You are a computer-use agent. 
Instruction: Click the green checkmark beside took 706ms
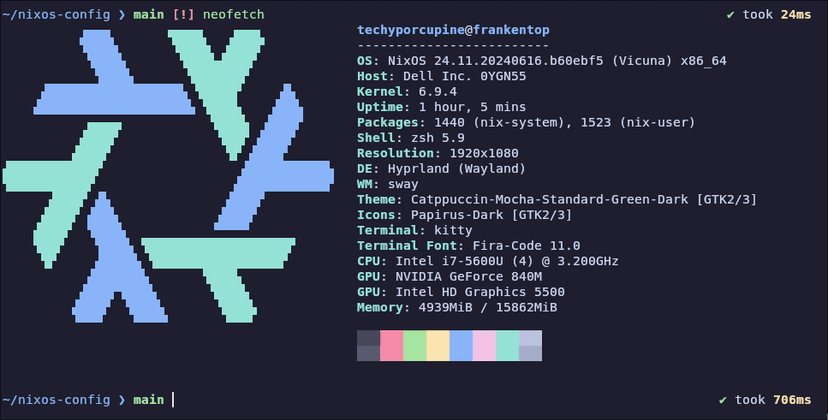[x=723, y=400]
